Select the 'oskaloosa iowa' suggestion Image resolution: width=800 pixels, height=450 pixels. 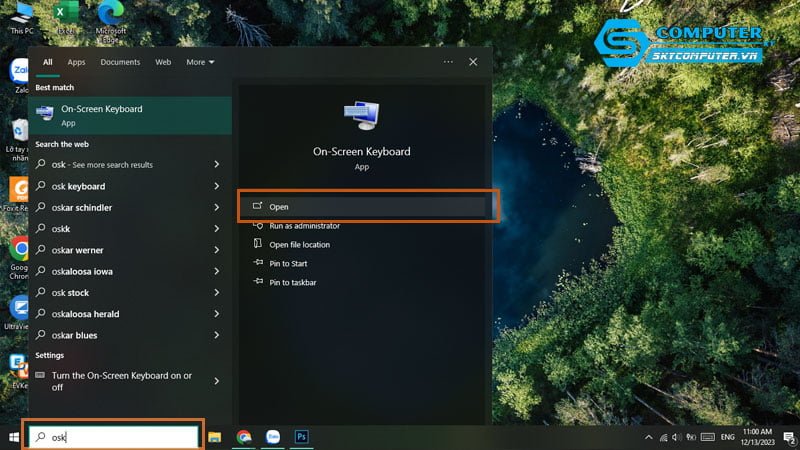(120, 271)
